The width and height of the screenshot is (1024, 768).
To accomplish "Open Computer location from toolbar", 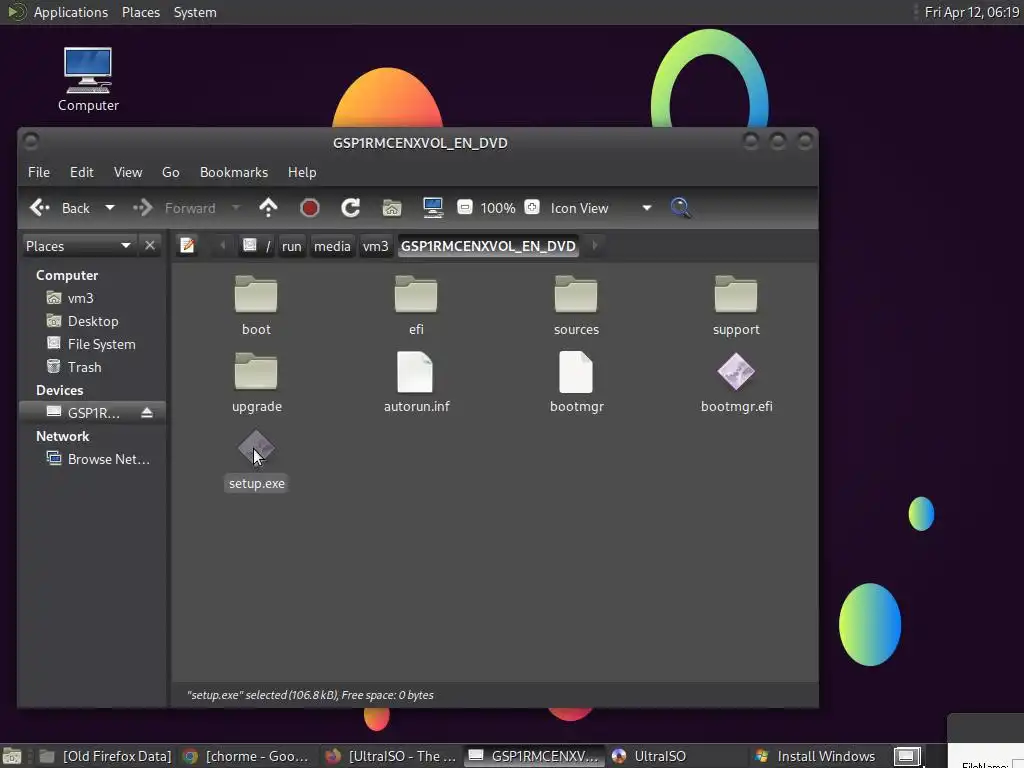I will click(433, 208).
